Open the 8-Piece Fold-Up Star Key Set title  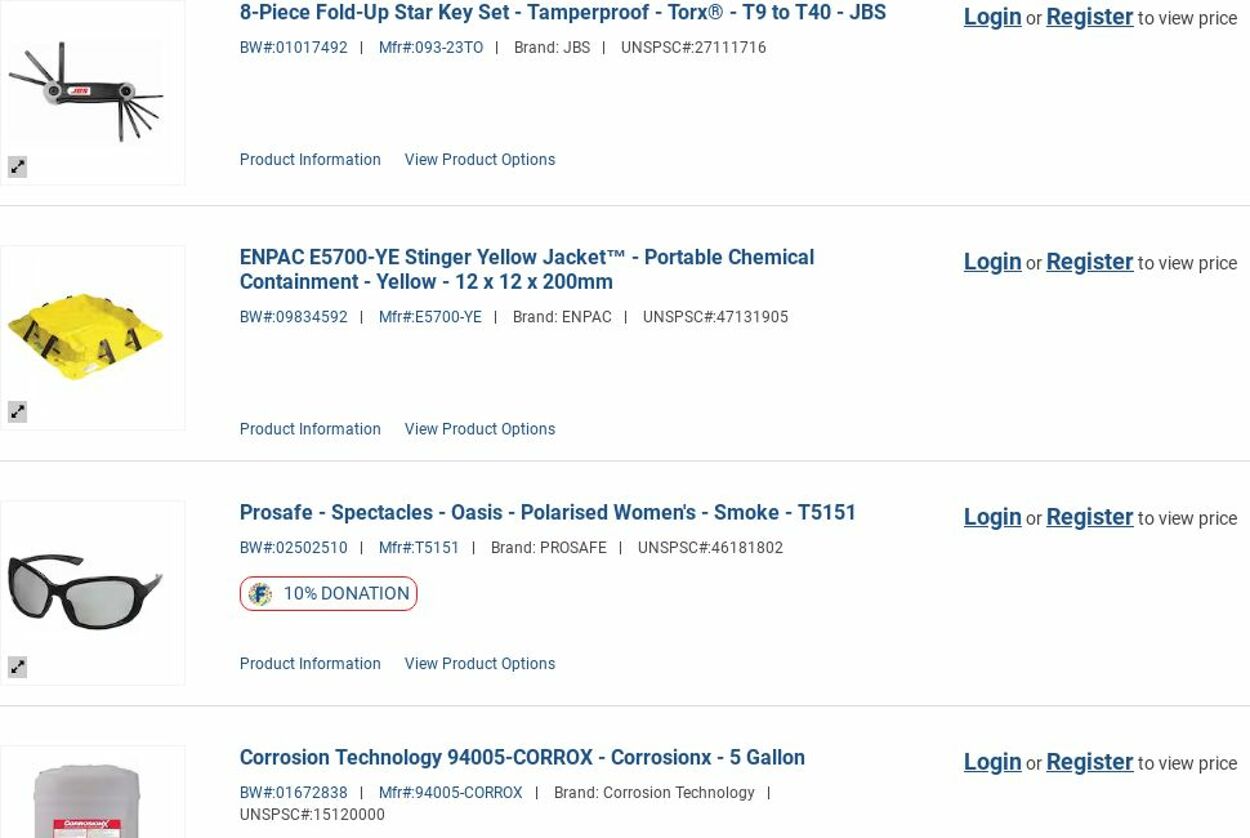[x=562, y=13]
